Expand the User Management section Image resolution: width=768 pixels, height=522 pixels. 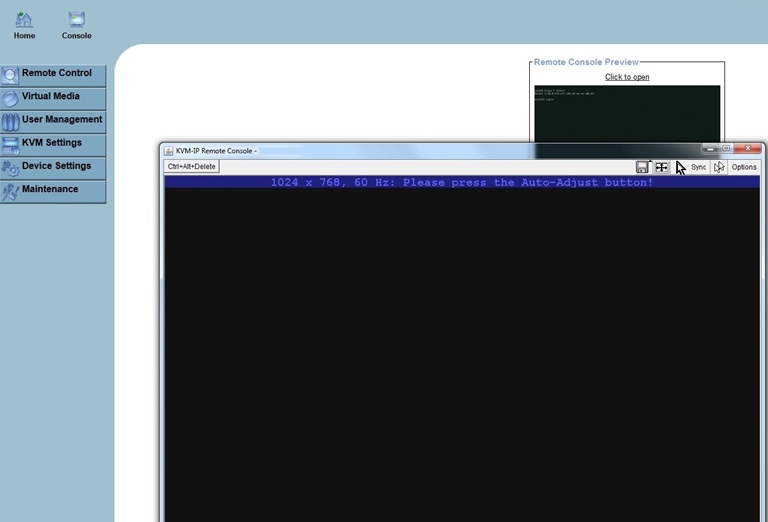point(54,120)
